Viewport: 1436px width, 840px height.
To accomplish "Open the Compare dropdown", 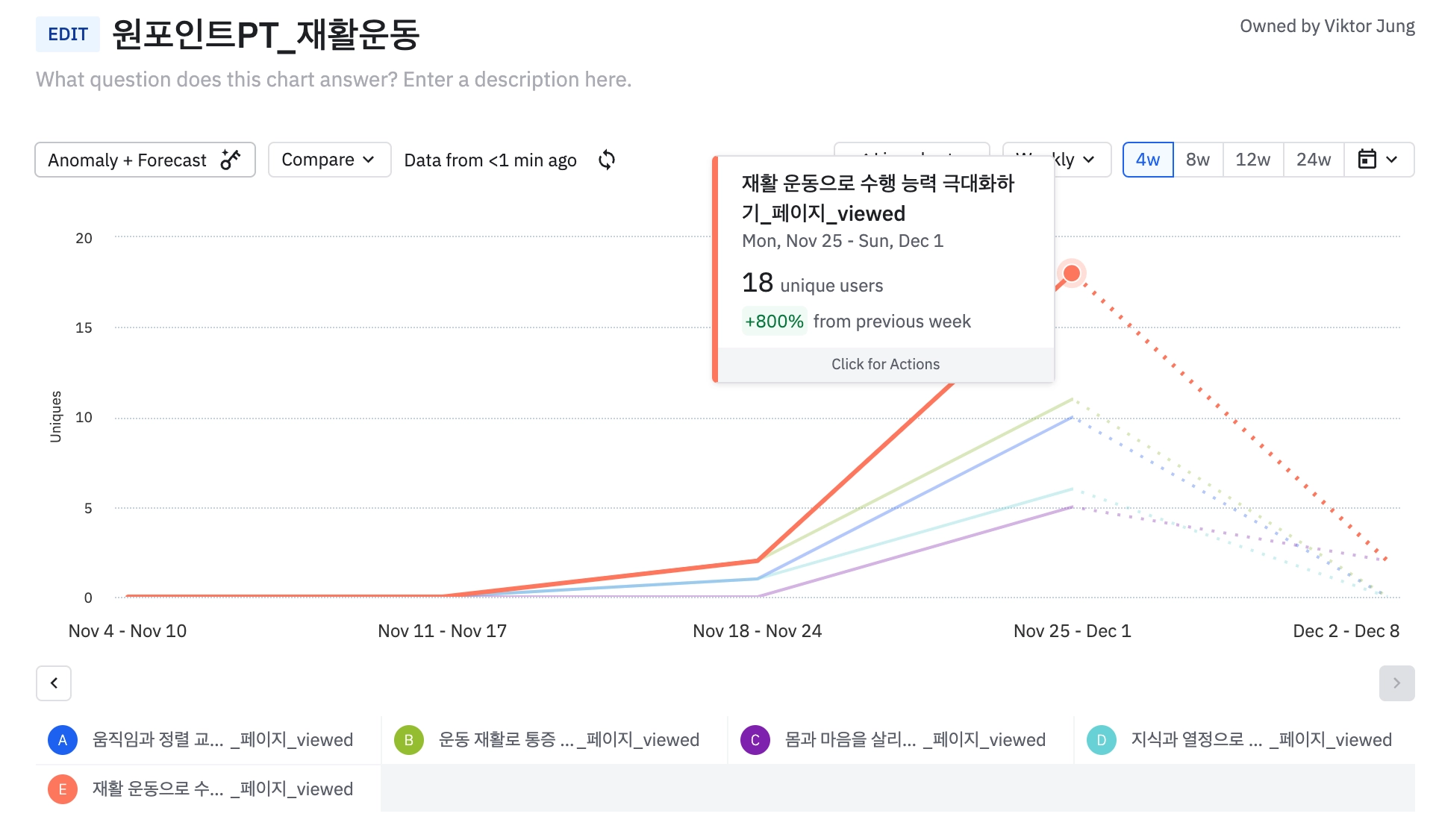I will click(x=328, y=160).
